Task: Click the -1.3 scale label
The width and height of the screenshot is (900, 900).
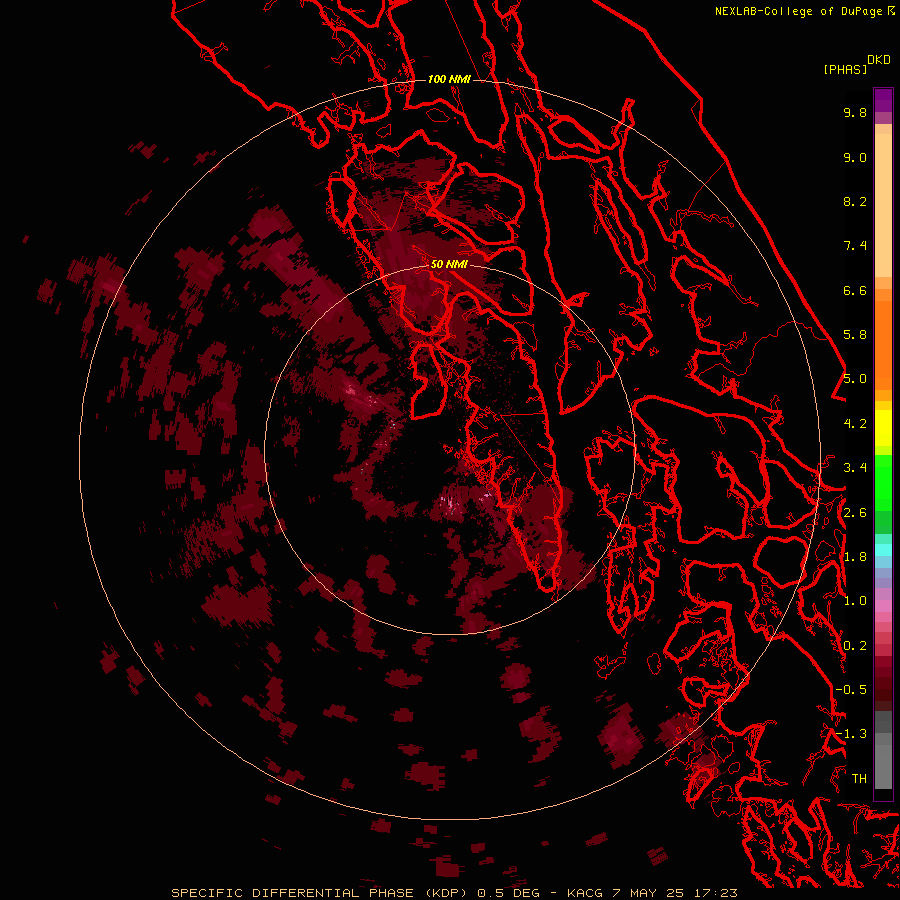Action: [851, 734]
